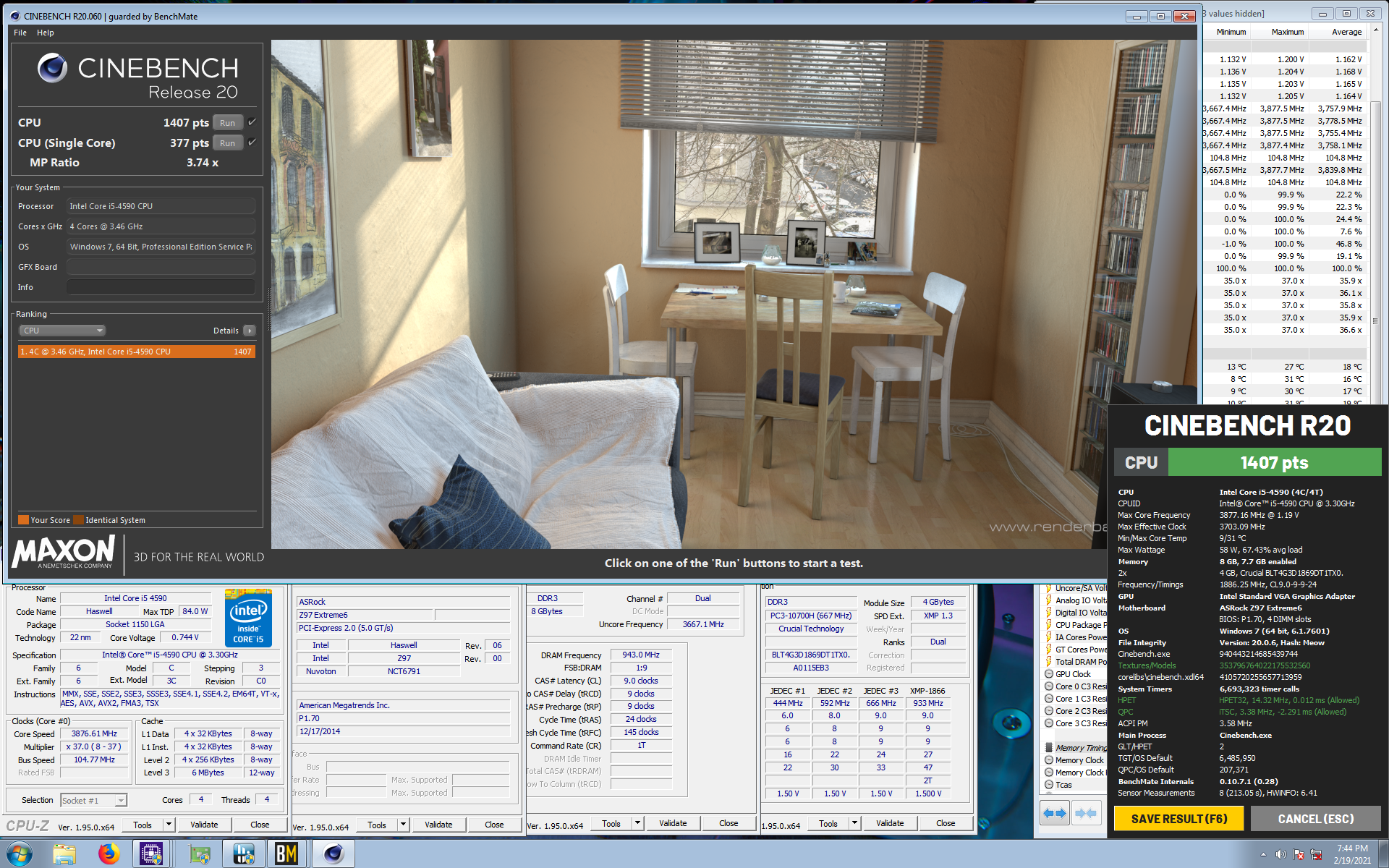Click the GPU Clock sensor icon
Image resolution: width=1389 pixels, height=868 pixels.
(x=1048, y=674)
